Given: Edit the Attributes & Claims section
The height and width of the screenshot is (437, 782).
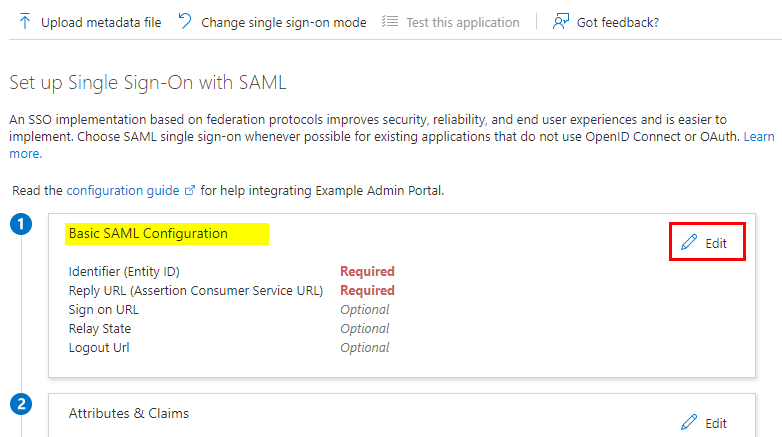Looking at the screenshot, I should [705, 423].
